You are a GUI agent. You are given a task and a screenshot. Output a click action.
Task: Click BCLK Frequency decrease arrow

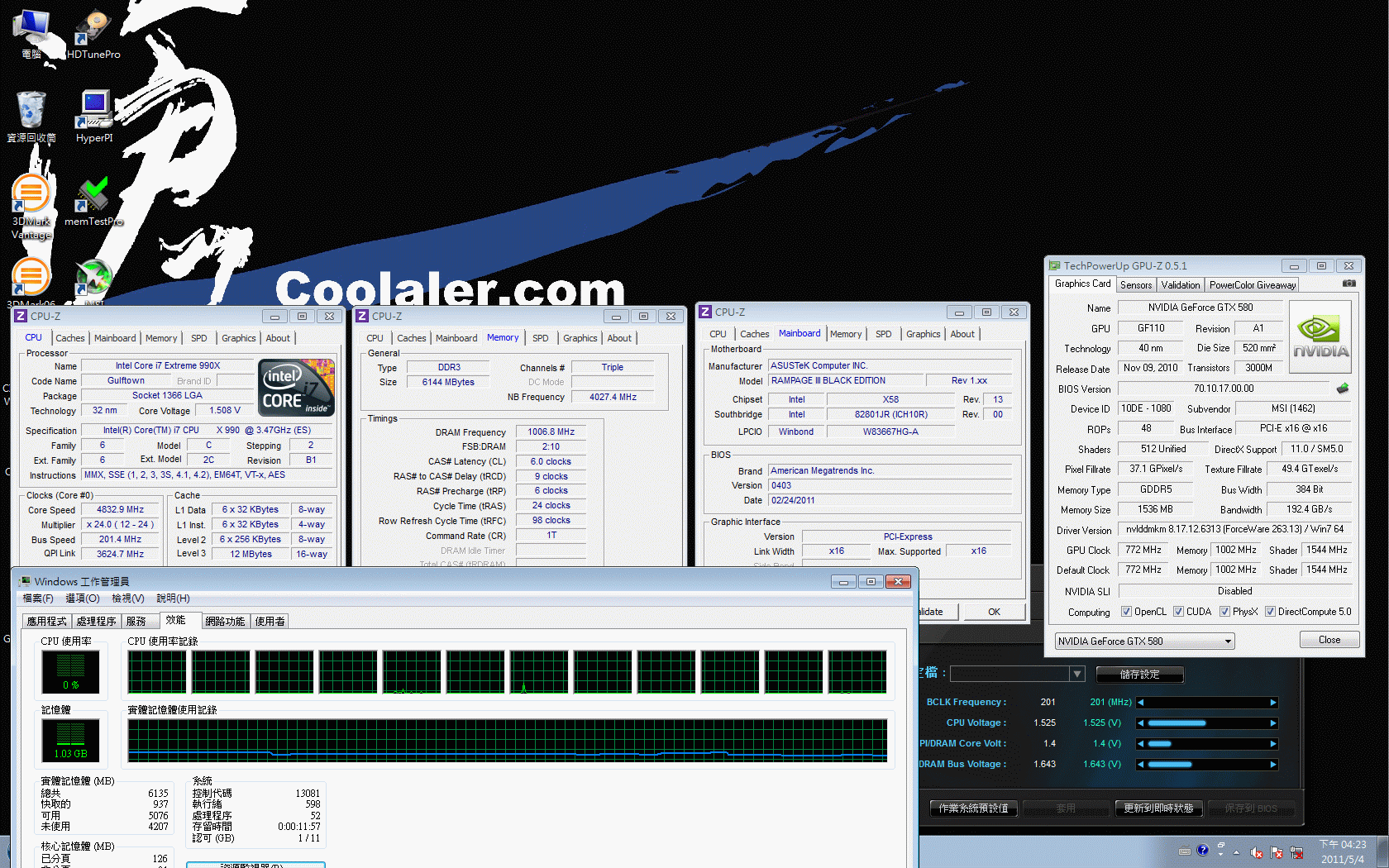[x=1140, y=703]
